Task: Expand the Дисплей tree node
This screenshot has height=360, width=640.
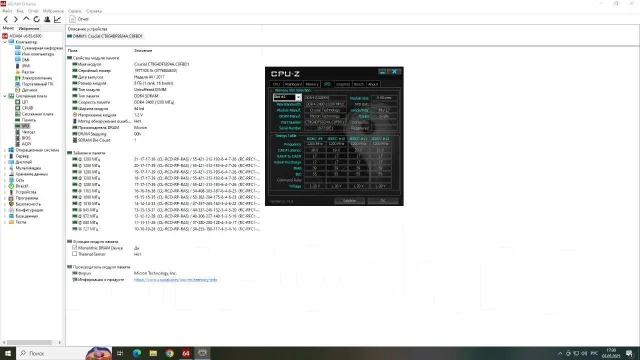Action: coord(5,162)
